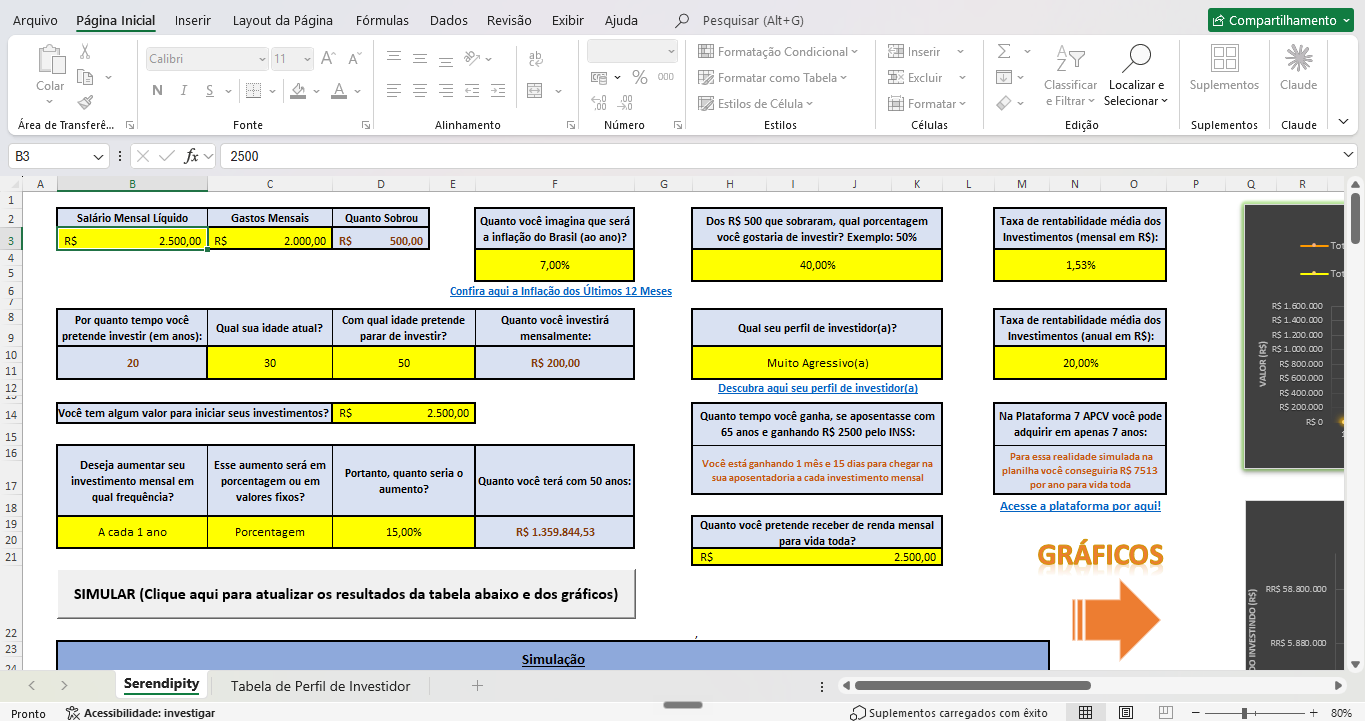
Task: Click the insert function fx icon
Action: (192, 156)
